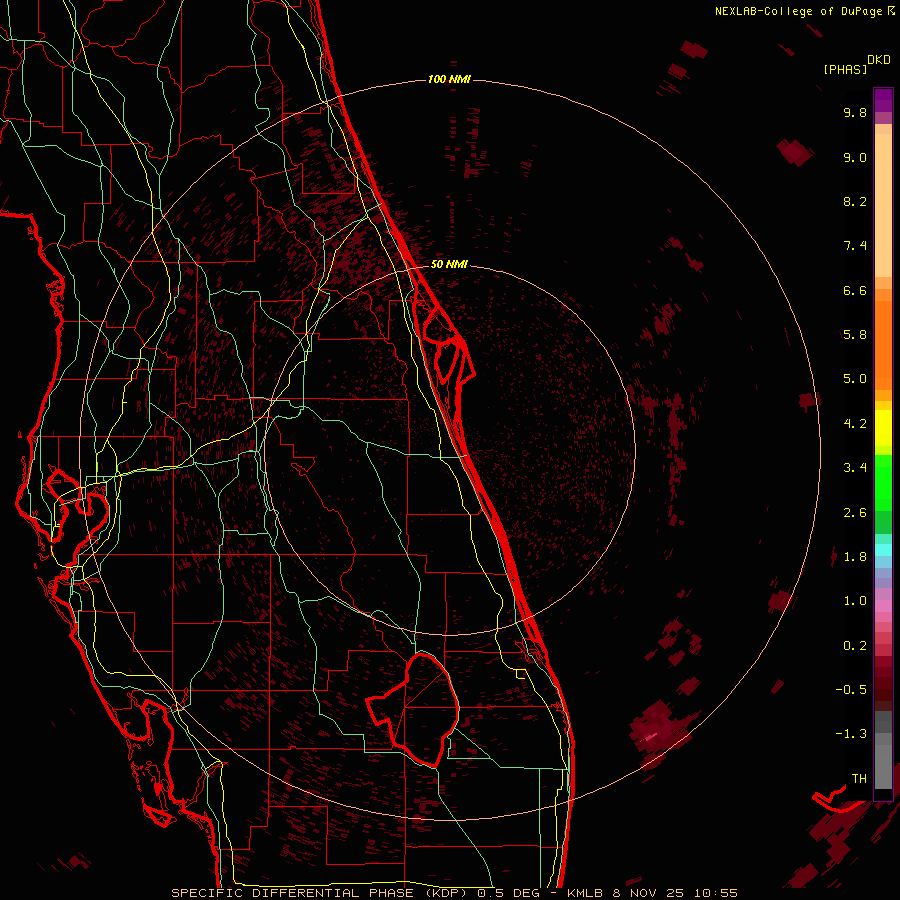Select the 1.8 scale value
Screen dimensions: 900x900
(855, 557)
